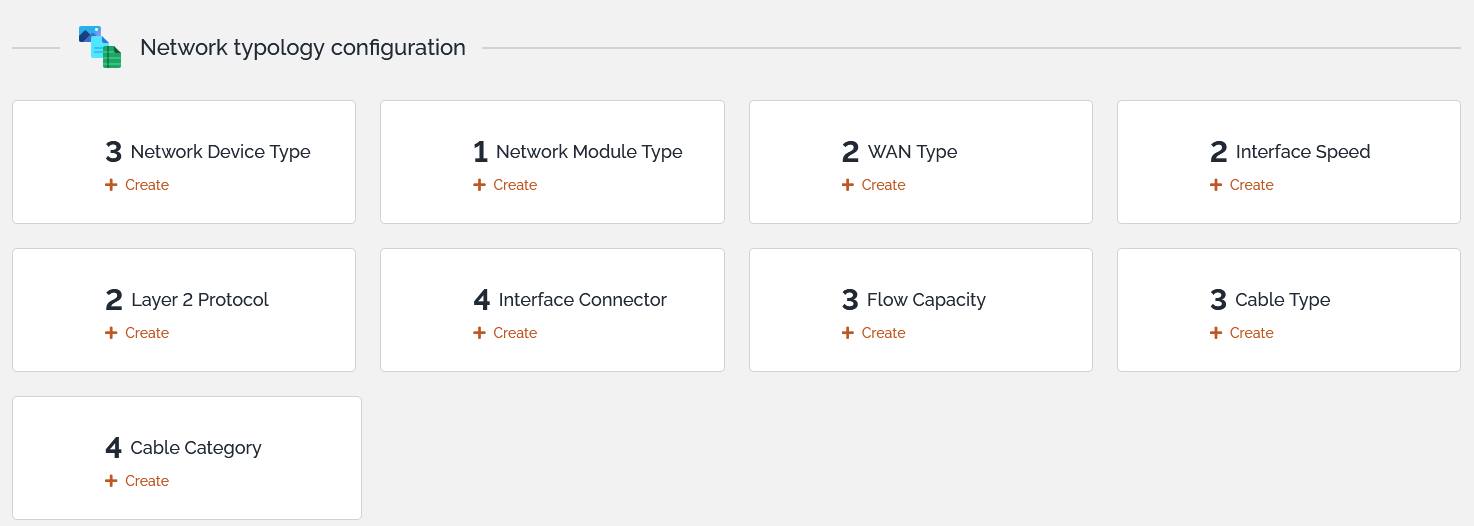The height and width of the screenshot is (526, 1474).
Task: Click plus icon under Flow Capacity
Action: [848, 333]
